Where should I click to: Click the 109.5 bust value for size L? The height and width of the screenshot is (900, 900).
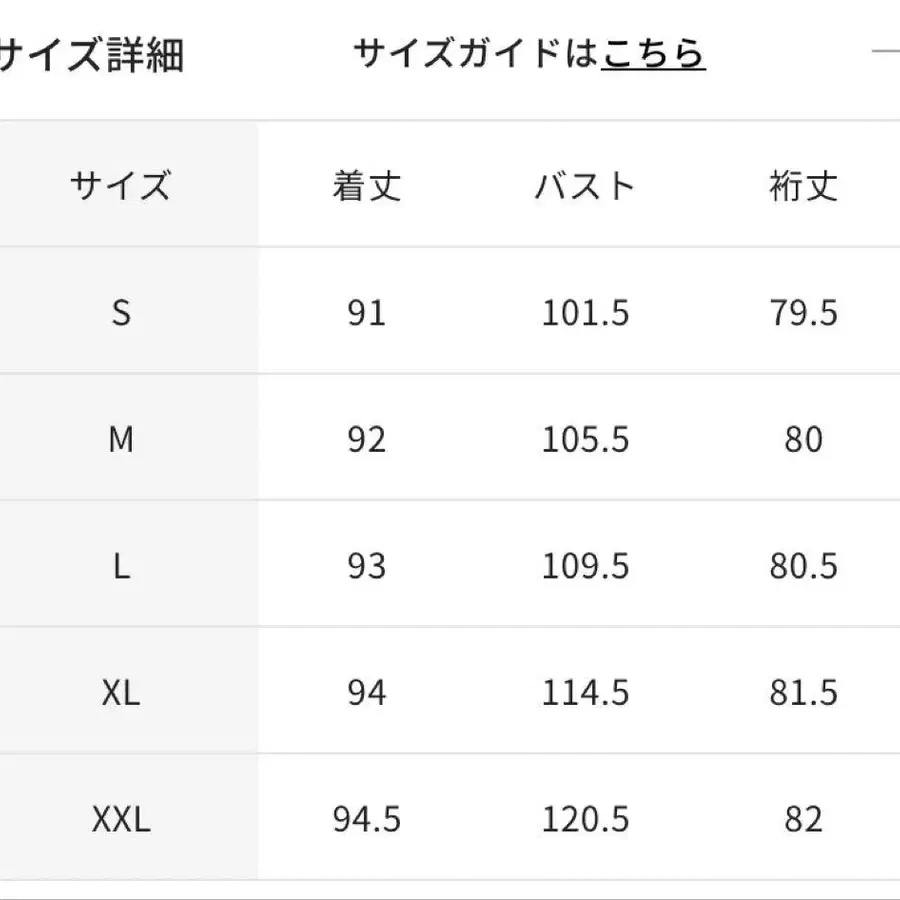[585, 567]
